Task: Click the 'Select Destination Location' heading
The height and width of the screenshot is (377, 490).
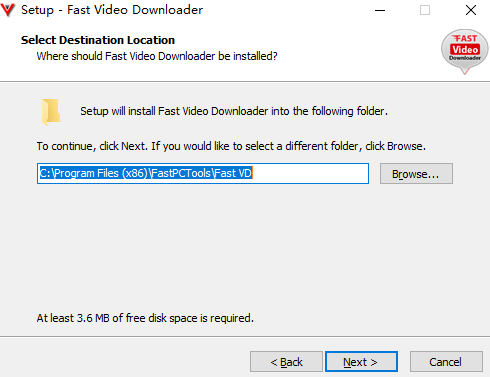Action: click(98, 40)
